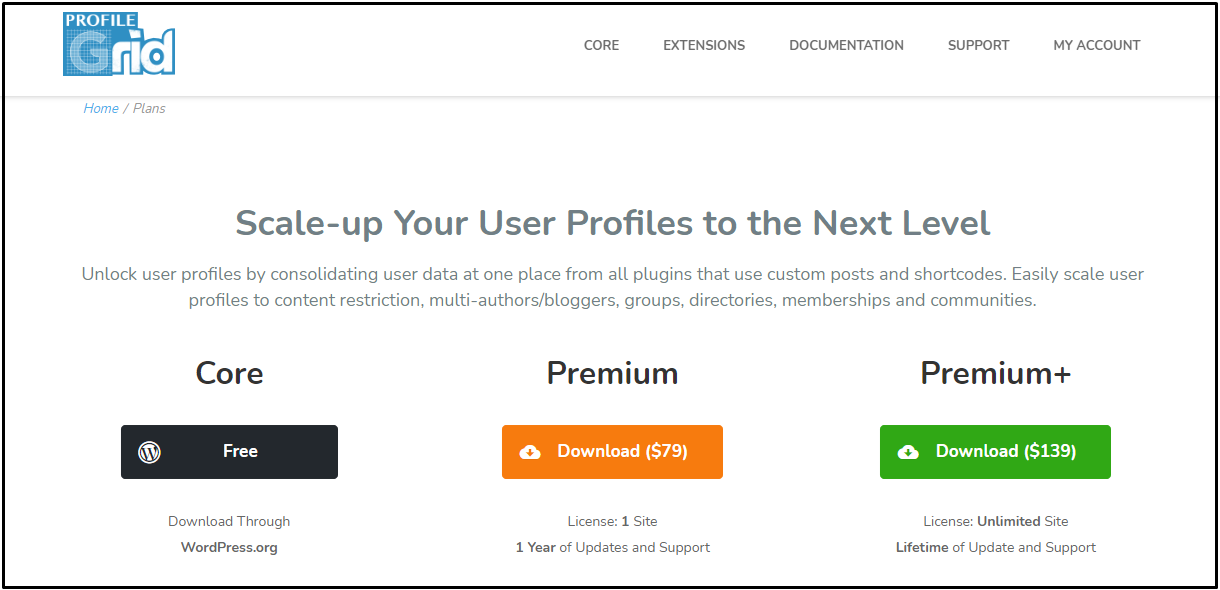Select the Core plan heading
The width and height of the screenshot is (1220, 590).
pyautogui.click(x=229, y=373)
